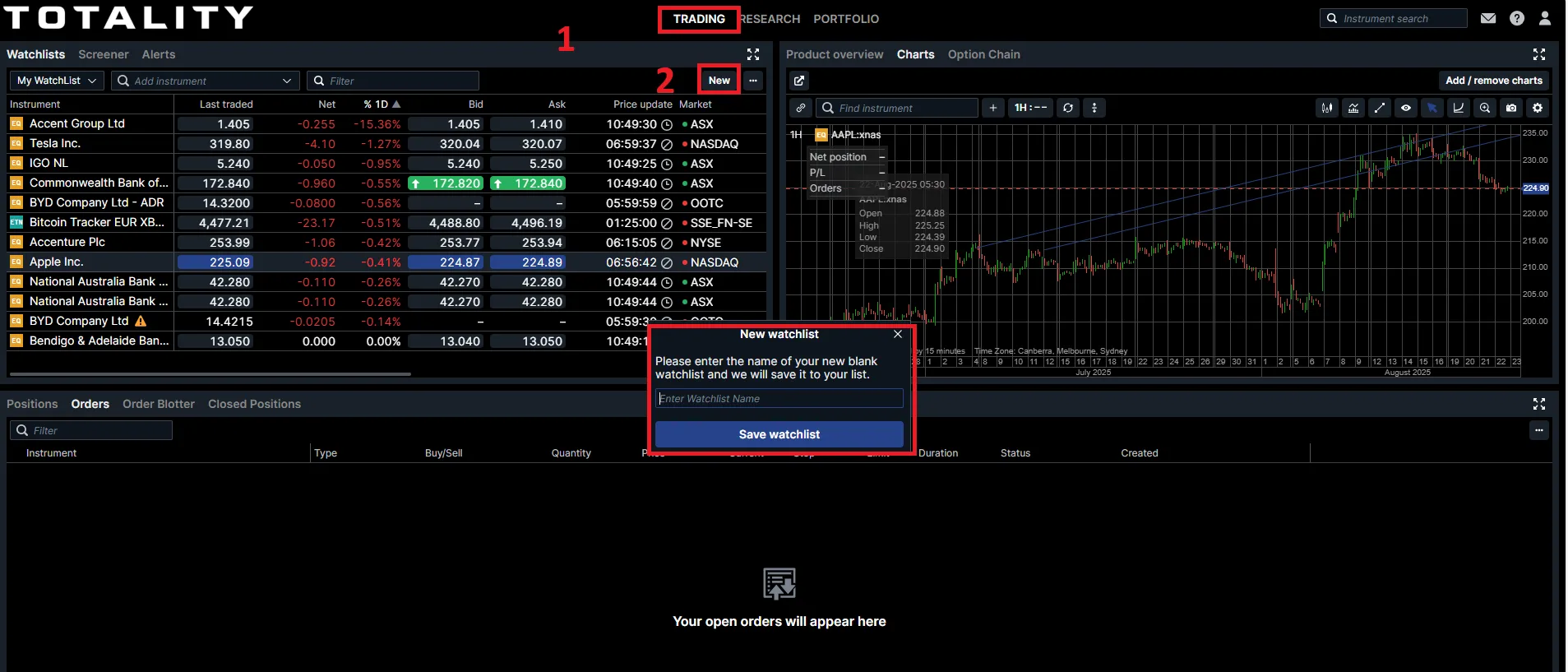
Task: Sort by the % 1D column
Action: [x=382, y=104]
